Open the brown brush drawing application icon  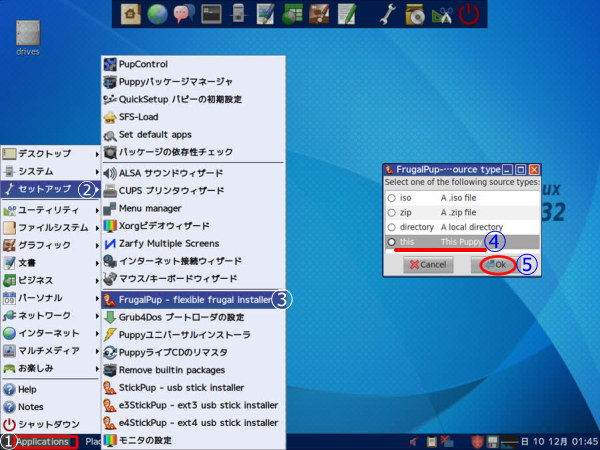pyautogui.click(x=319, y=14)
